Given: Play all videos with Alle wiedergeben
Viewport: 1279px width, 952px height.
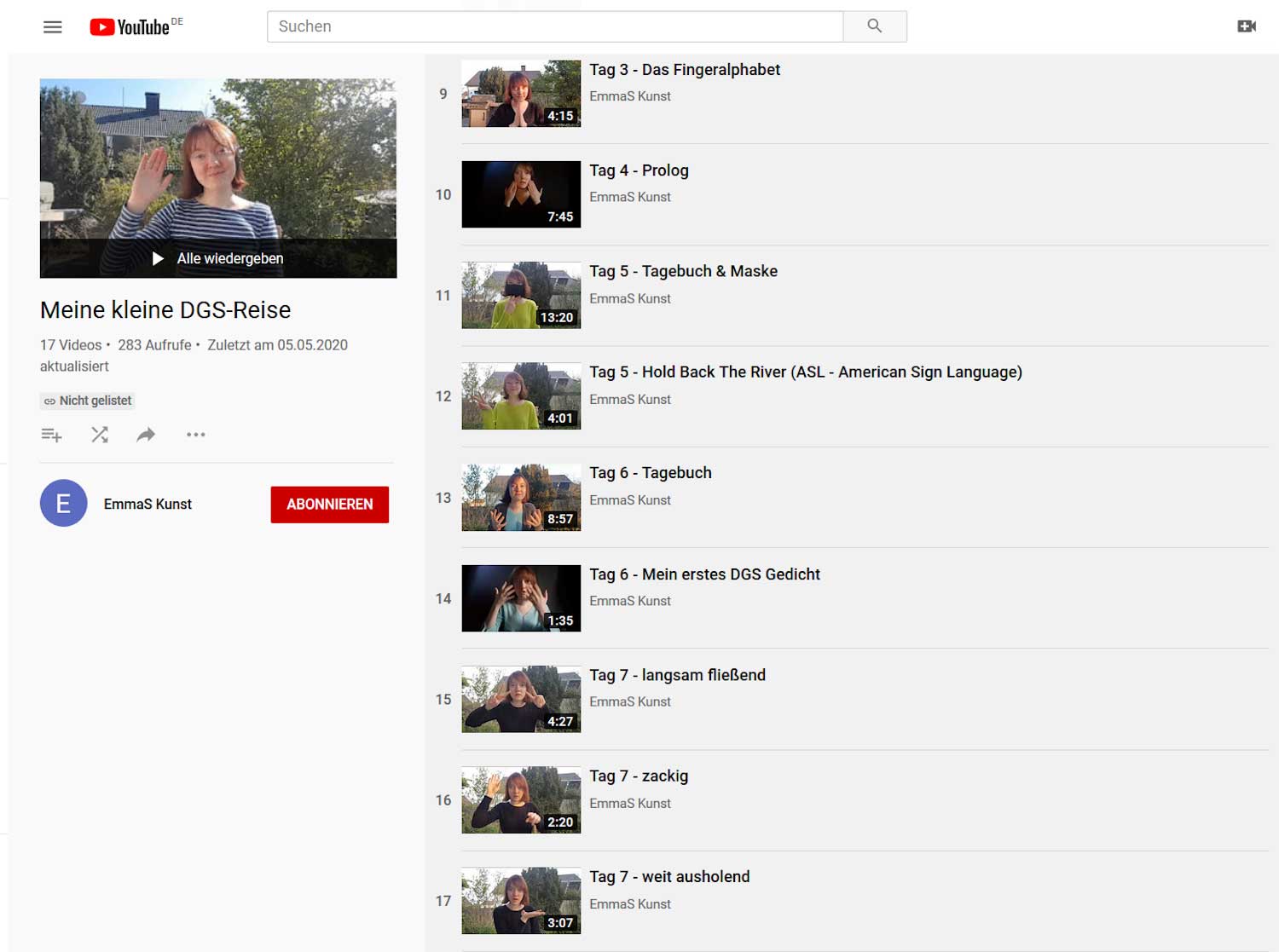Looking at the screenshot, I should 218,258.
